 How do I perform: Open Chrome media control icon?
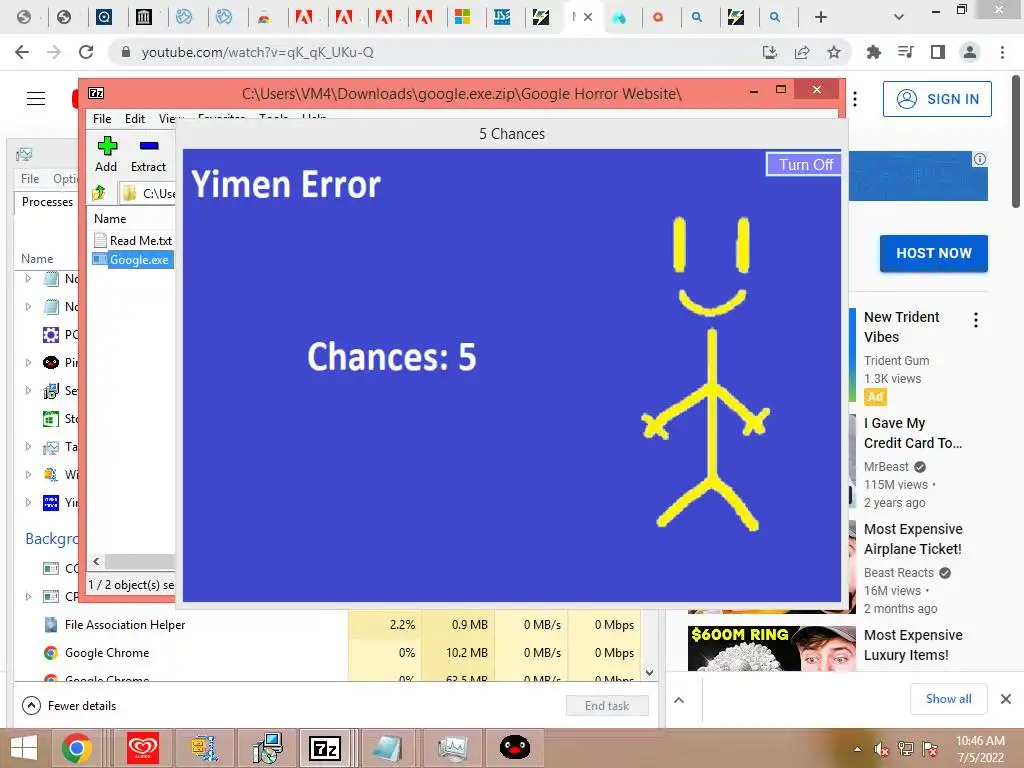click(905, 52)
